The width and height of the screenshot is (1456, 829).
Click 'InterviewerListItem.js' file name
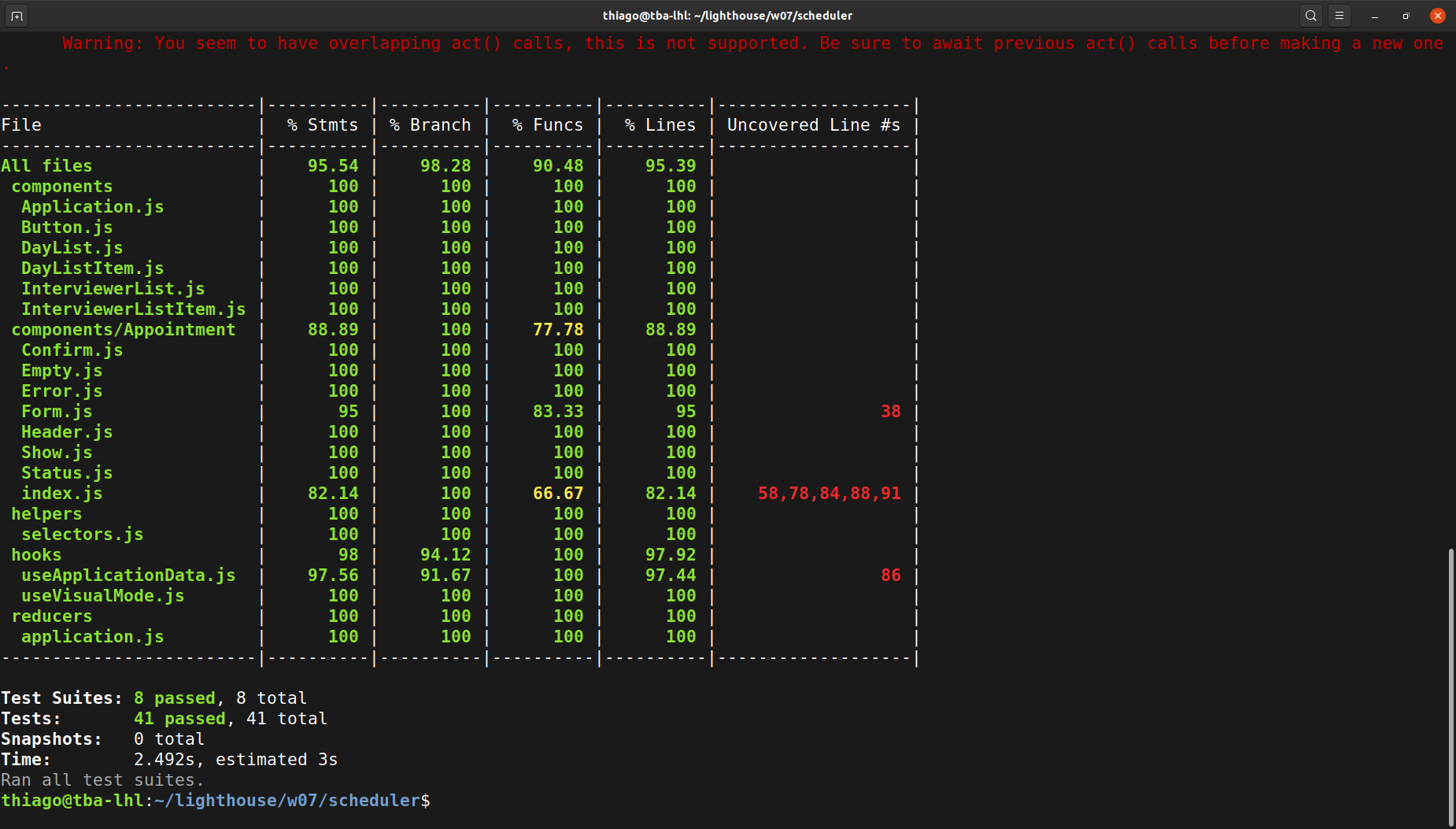(x=134, y=309)
